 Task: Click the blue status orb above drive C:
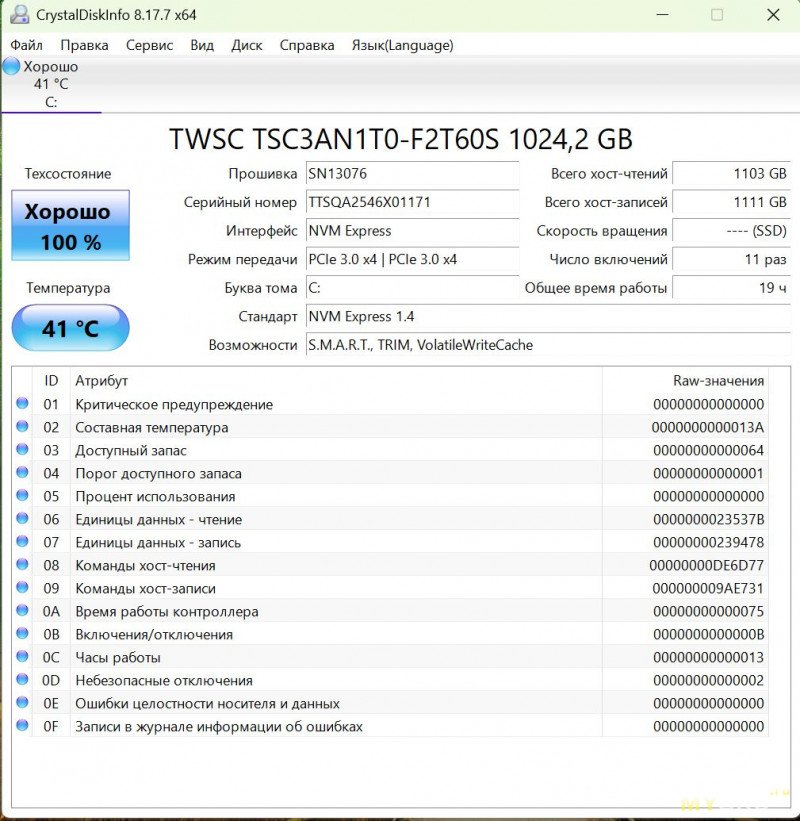[x=11, y=66]
